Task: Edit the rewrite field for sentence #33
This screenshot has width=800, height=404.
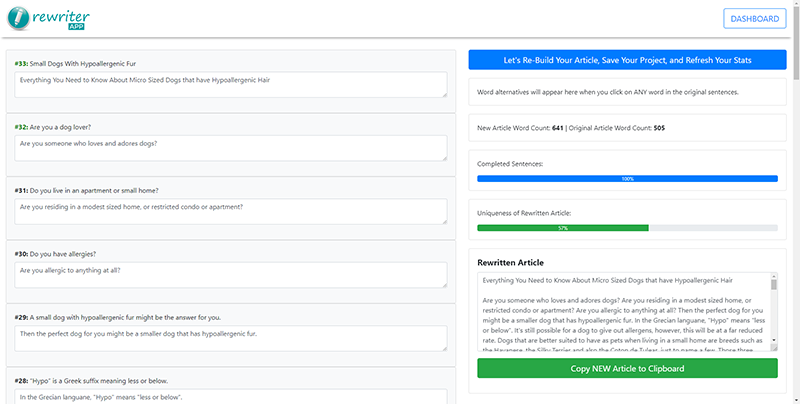Action: pyautogui.click(x=231, y=84)
